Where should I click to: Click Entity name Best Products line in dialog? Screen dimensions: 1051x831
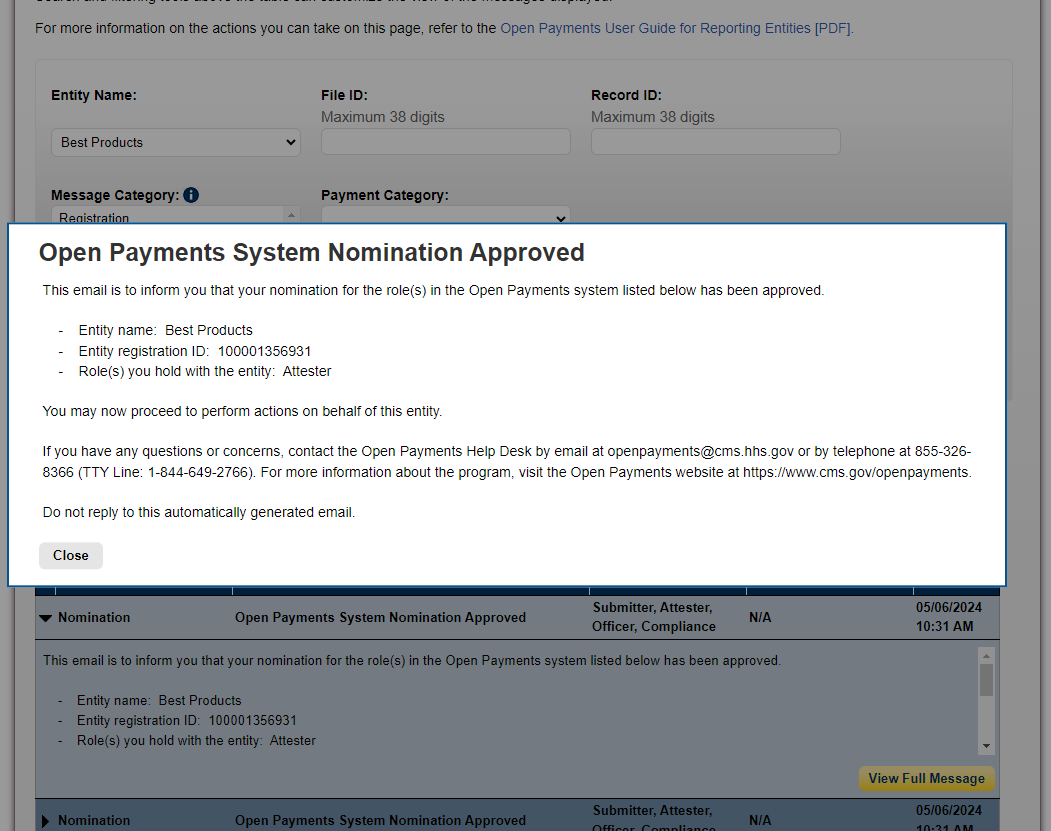pyautogui.click(x=166, y=330)
